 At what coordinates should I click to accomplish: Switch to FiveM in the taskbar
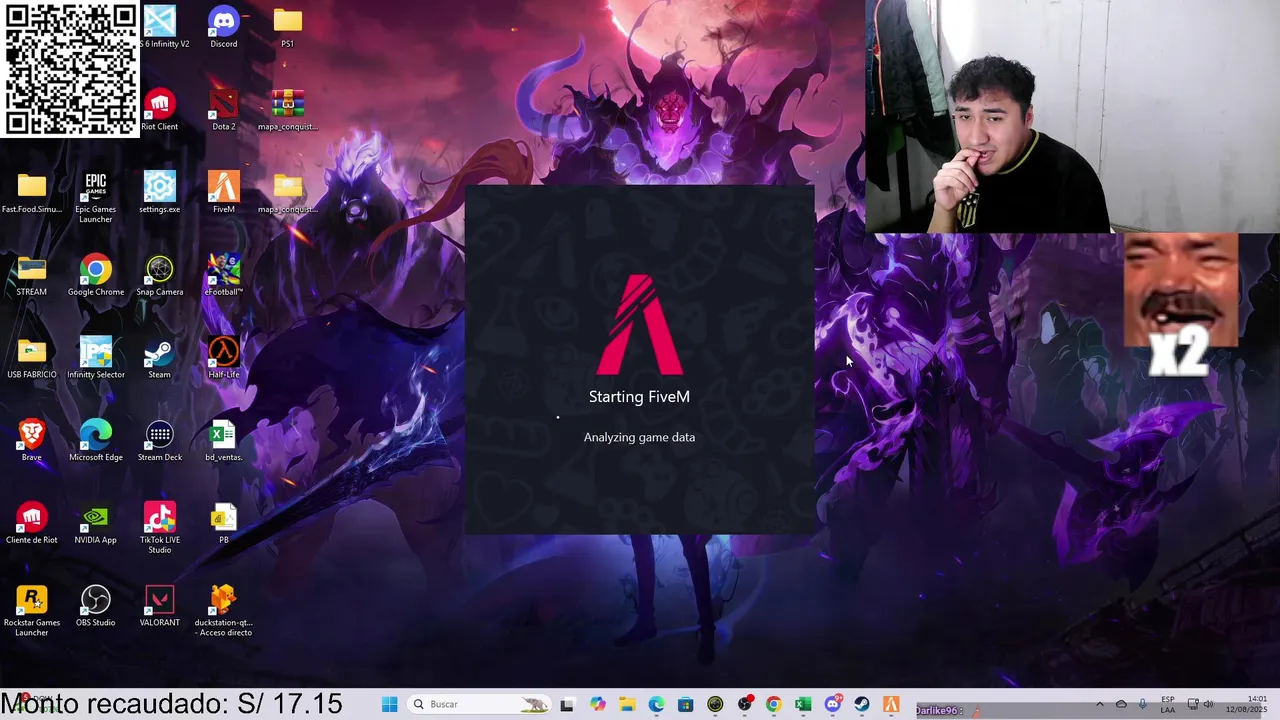pos(891,704)
